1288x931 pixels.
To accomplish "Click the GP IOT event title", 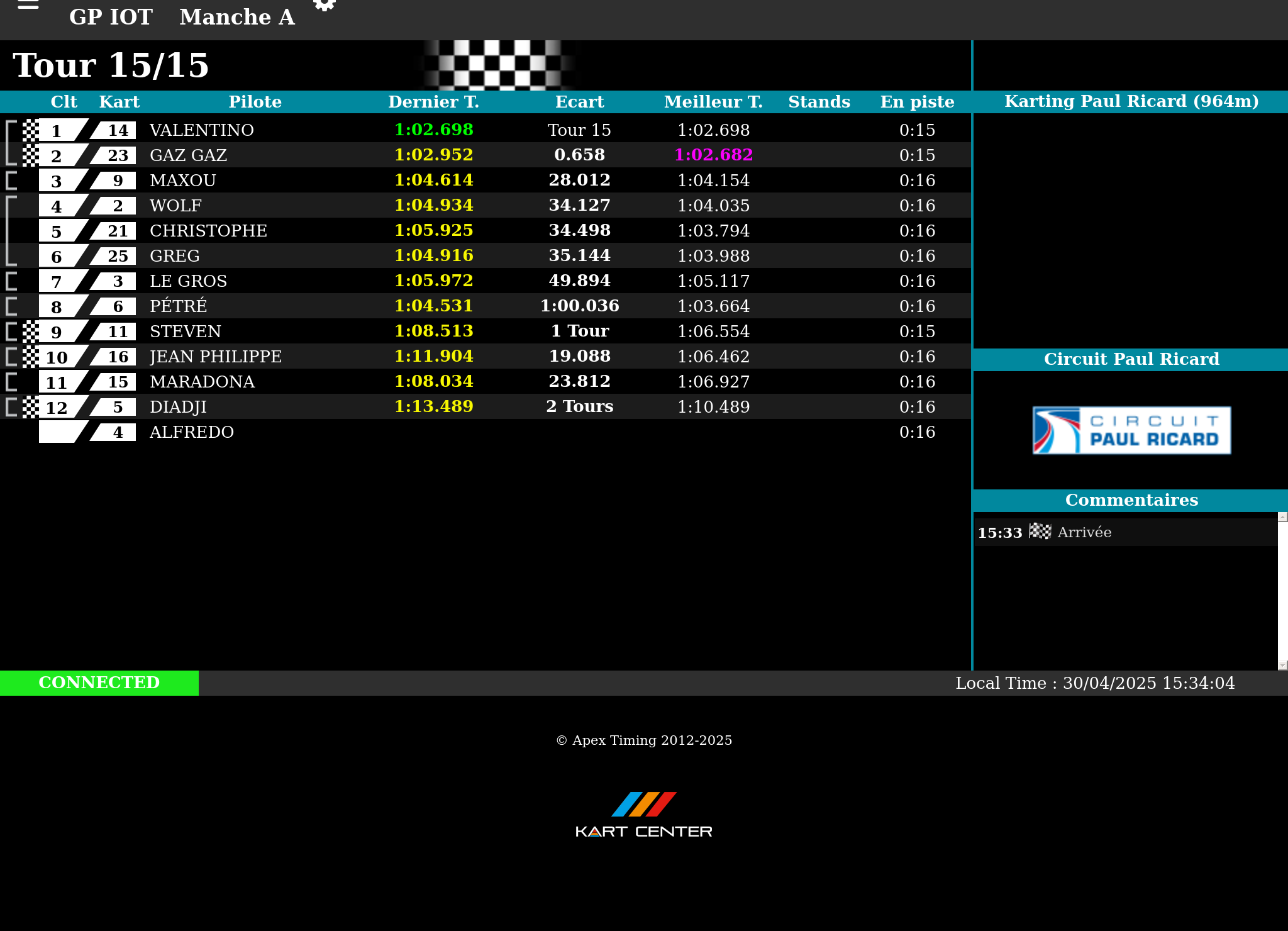I will (x=111, y=17).
